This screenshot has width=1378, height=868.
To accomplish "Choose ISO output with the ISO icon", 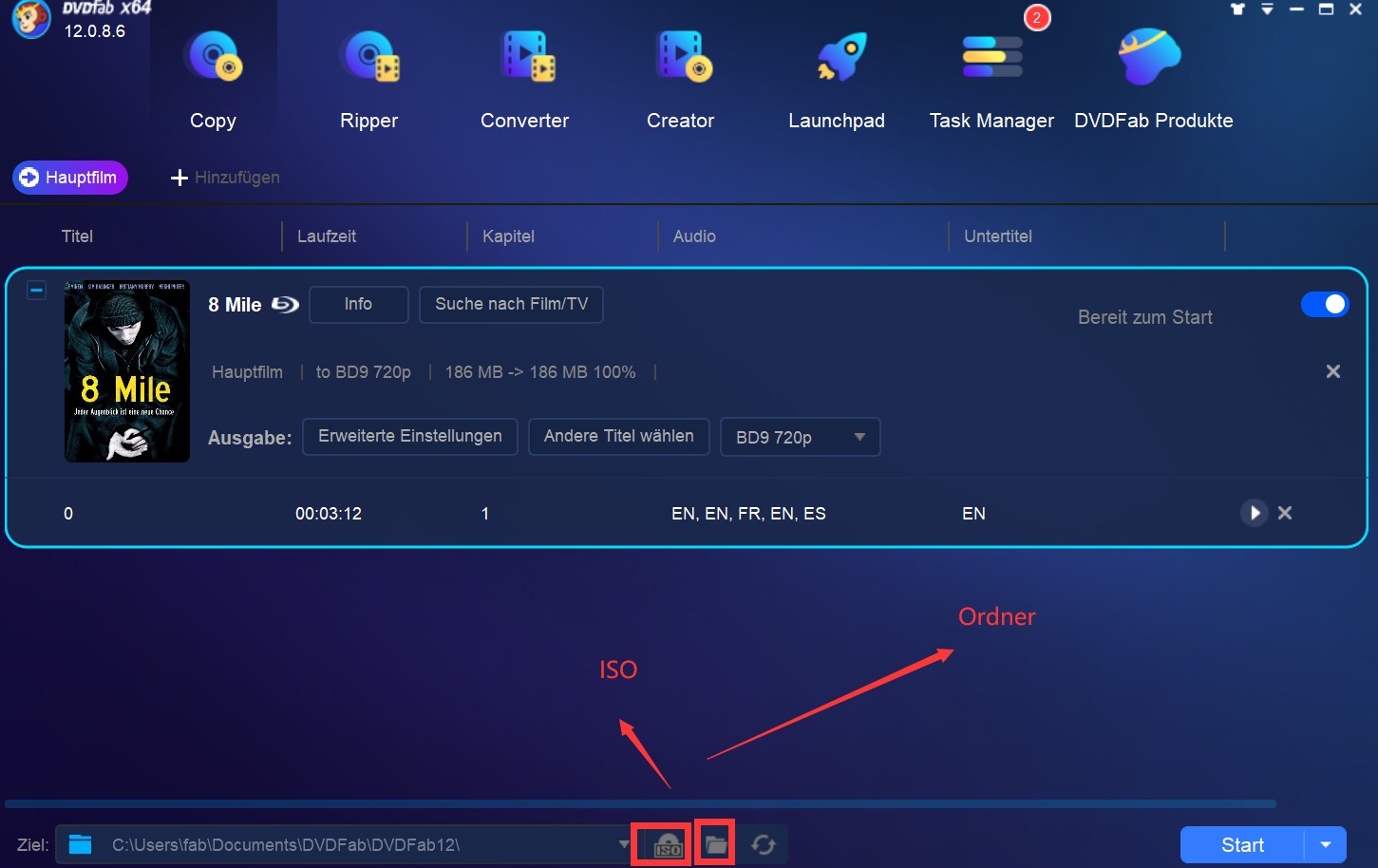I will tap(668, 844).
